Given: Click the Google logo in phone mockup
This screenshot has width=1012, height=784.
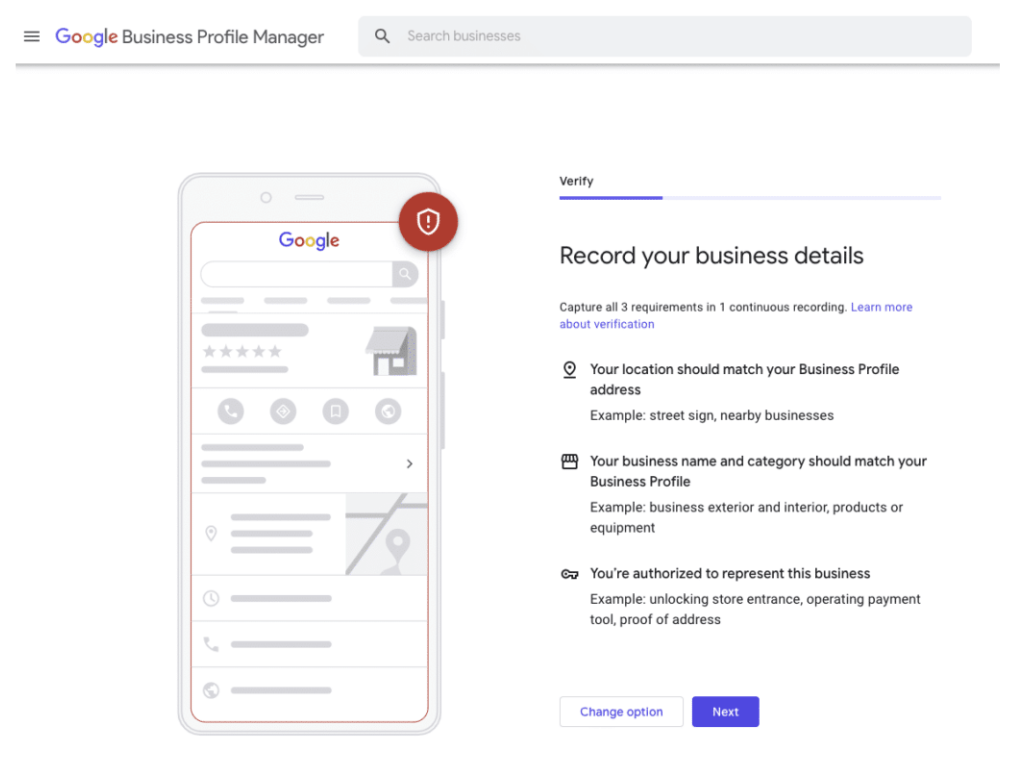Looking at the screenshot, I should pyautogui.click(x=309, y=241).
